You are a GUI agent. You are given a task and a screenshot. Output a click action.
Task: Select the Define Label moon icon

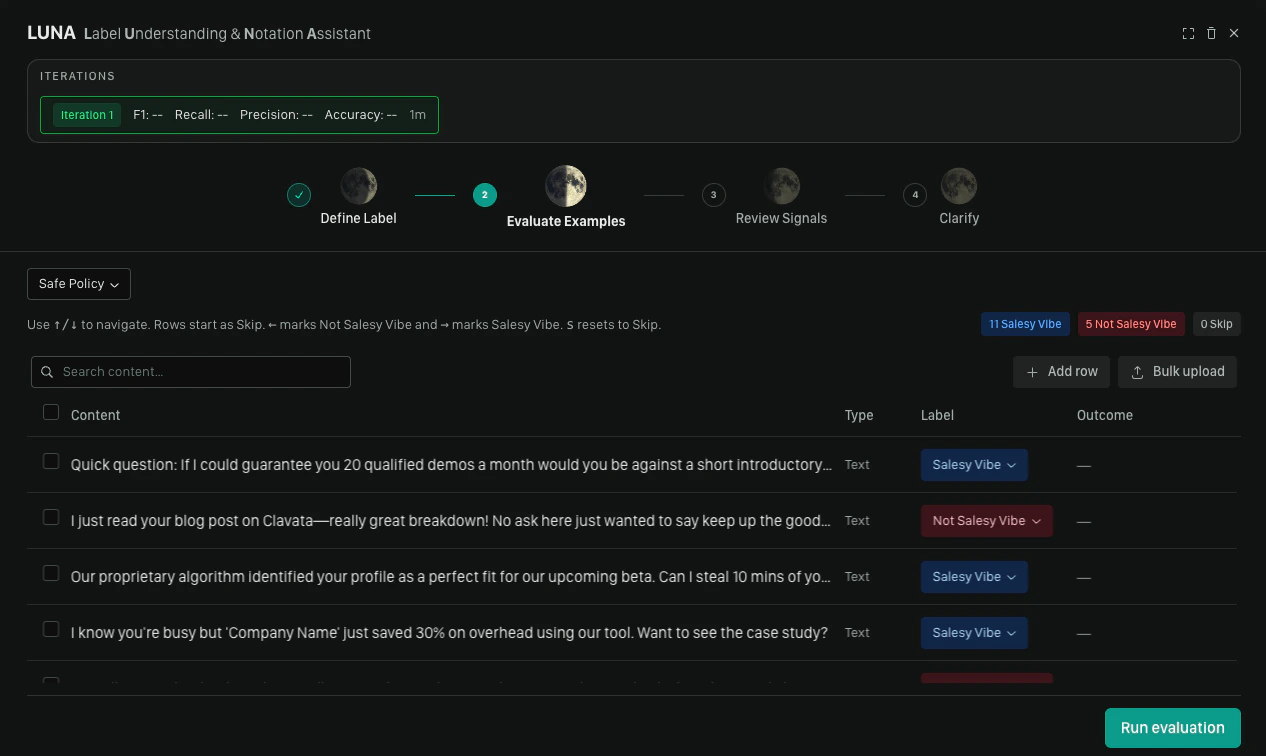[x=359, y=186]
